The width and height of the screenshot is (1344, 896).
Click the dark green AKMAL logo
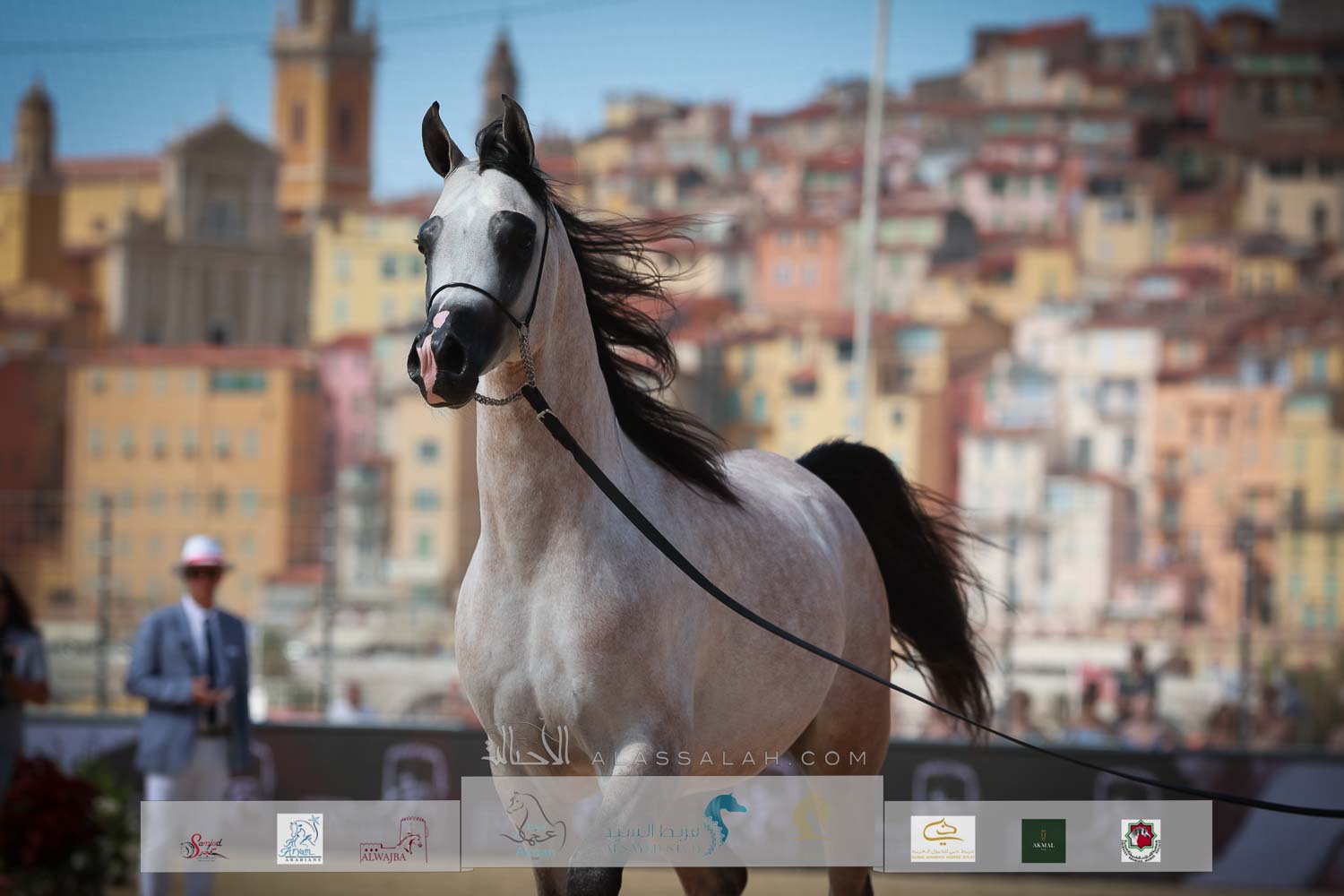click(x=1043, y=840)
